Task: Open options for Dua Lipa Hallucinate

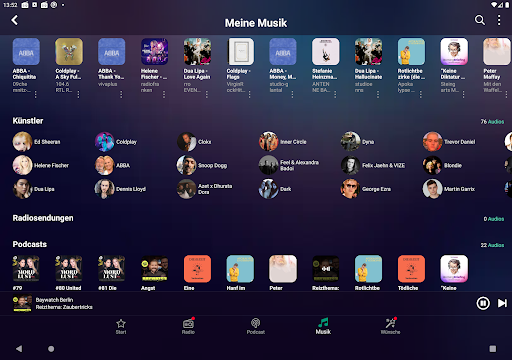Action: [x=378, y=95]
